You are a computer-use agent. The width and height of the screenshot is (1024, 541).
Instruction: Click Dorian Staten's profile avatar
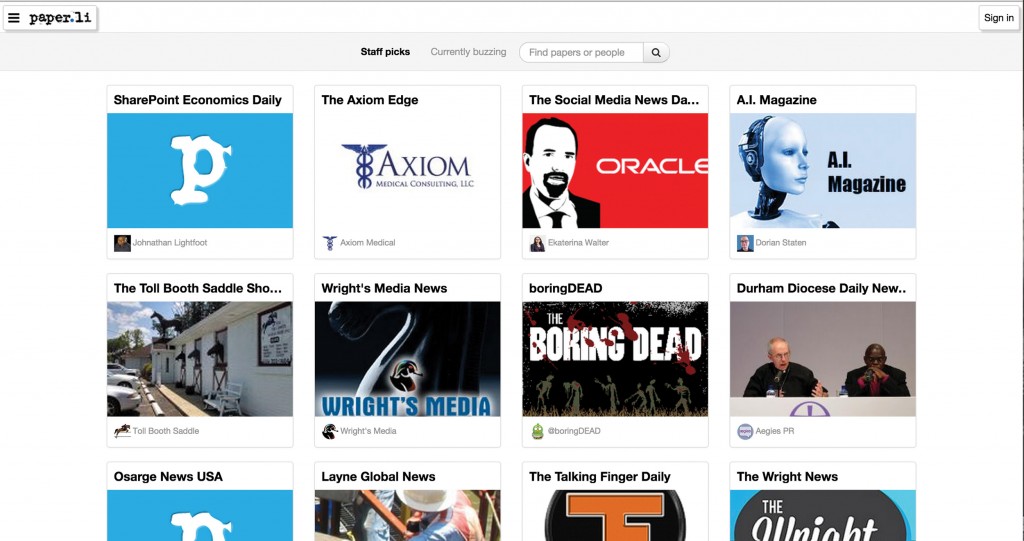tap(745, 243)
